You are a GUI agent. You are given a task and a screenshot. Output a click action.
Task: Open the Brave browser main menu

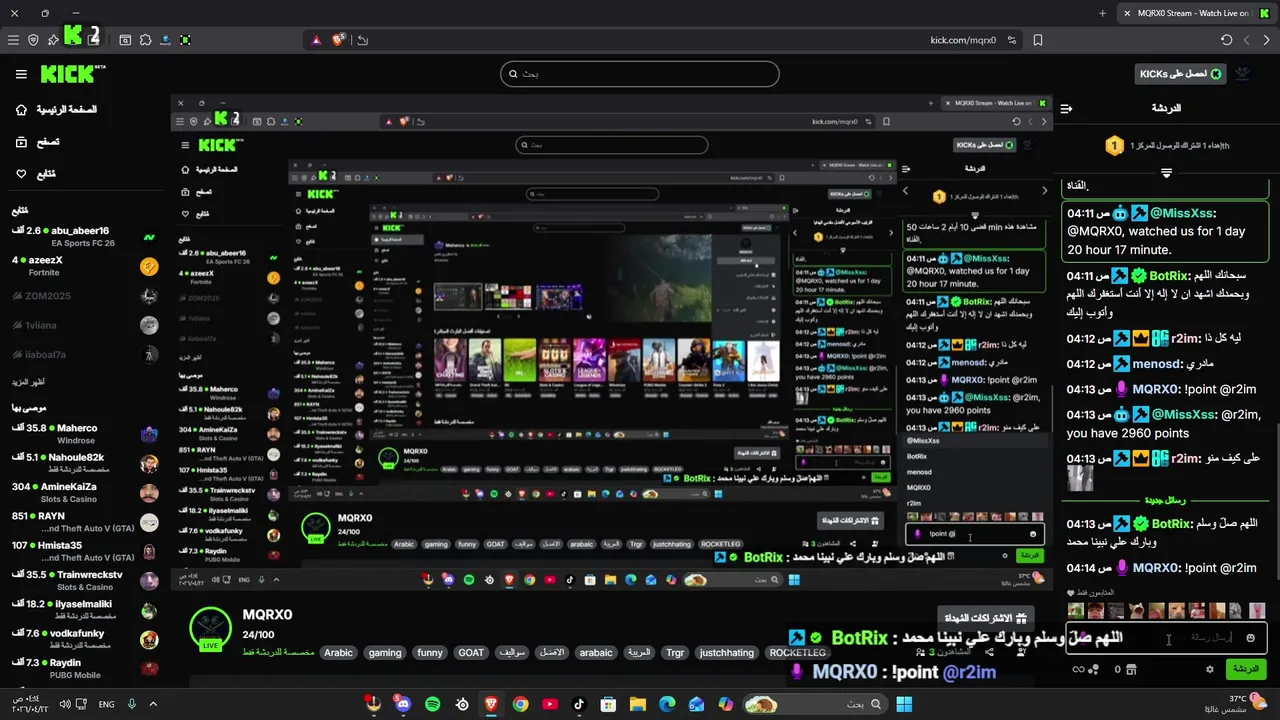click(x=13, y=40)
